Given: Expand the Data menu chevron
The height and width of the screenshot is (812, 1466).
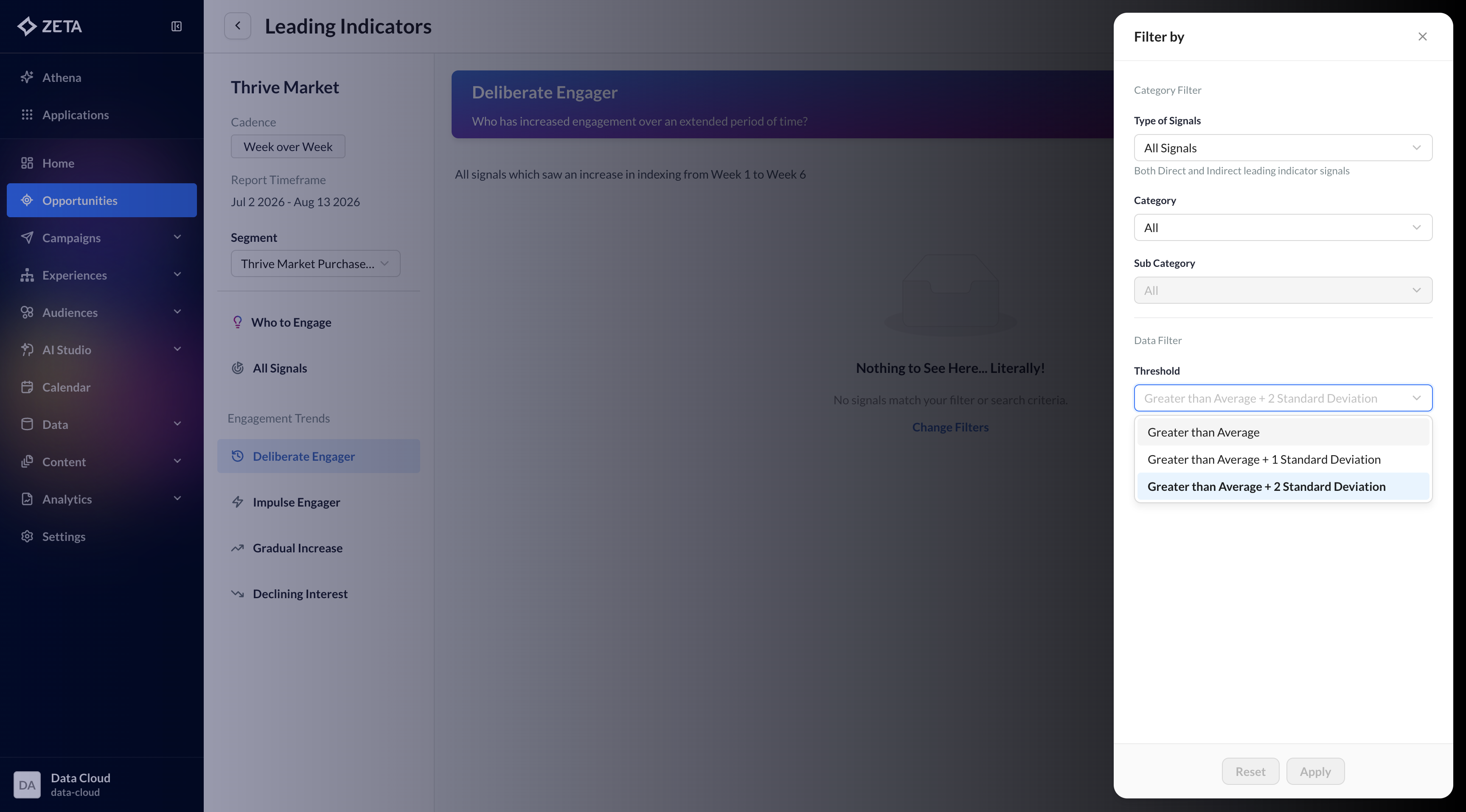Looking at the screenshot, I should (177, 423).
